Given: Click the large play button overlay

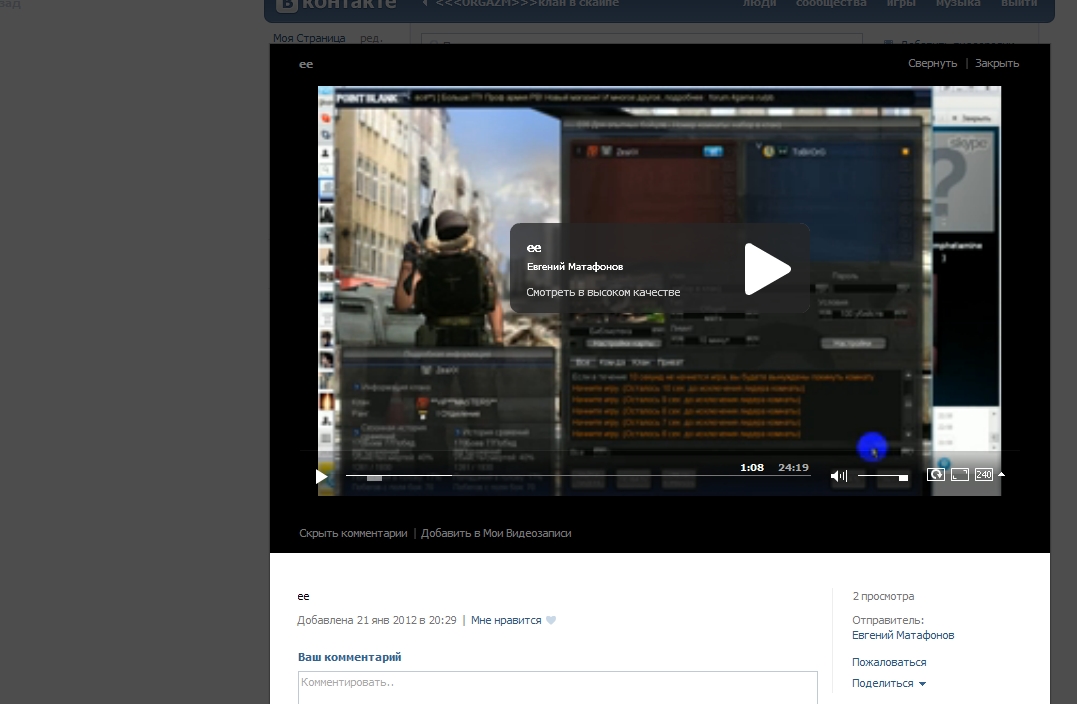Looking at the screenshot, I should [x=767, y=269].
